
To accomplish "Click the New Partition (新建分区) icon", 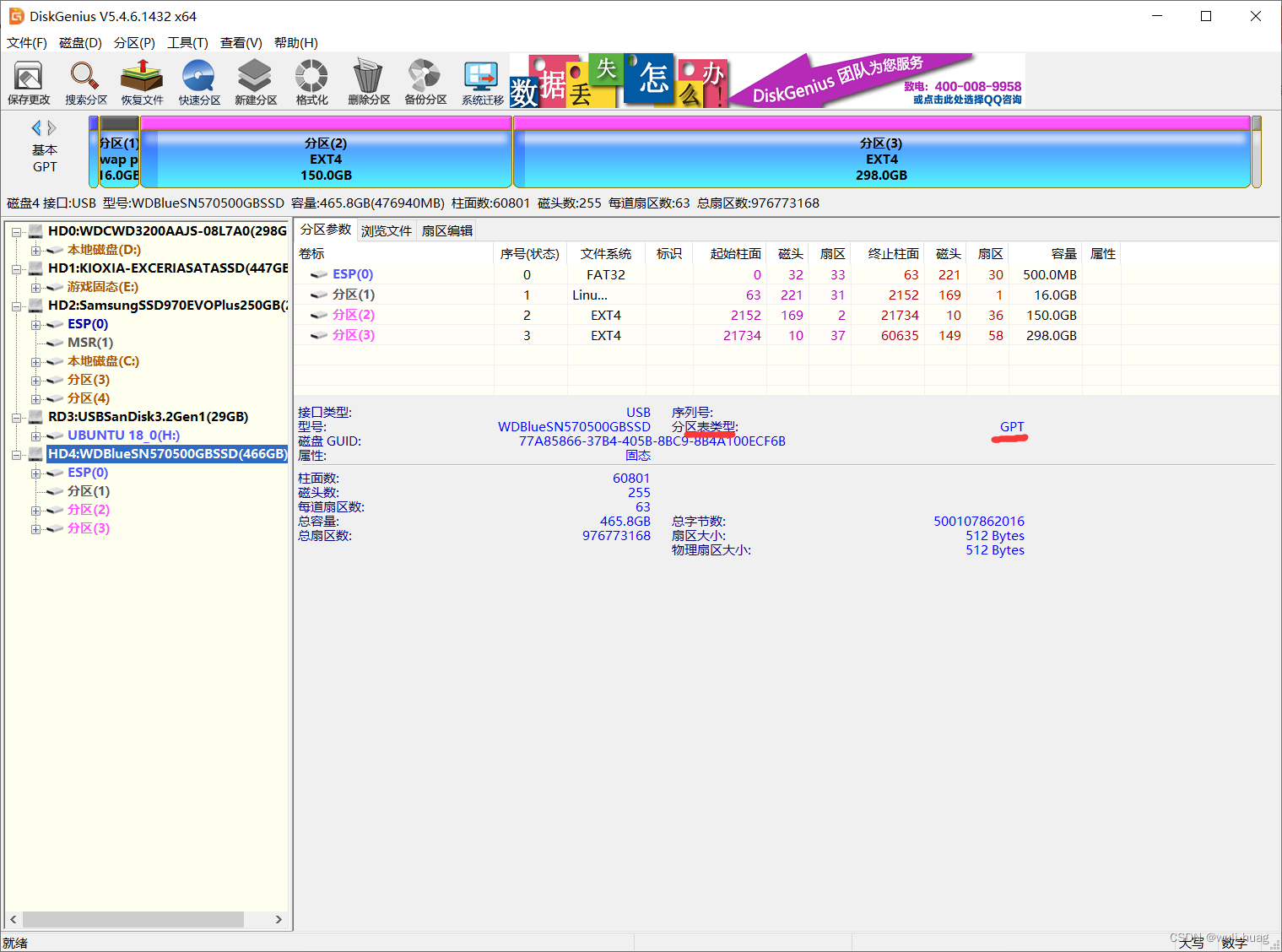I will (x=255, y=83).
